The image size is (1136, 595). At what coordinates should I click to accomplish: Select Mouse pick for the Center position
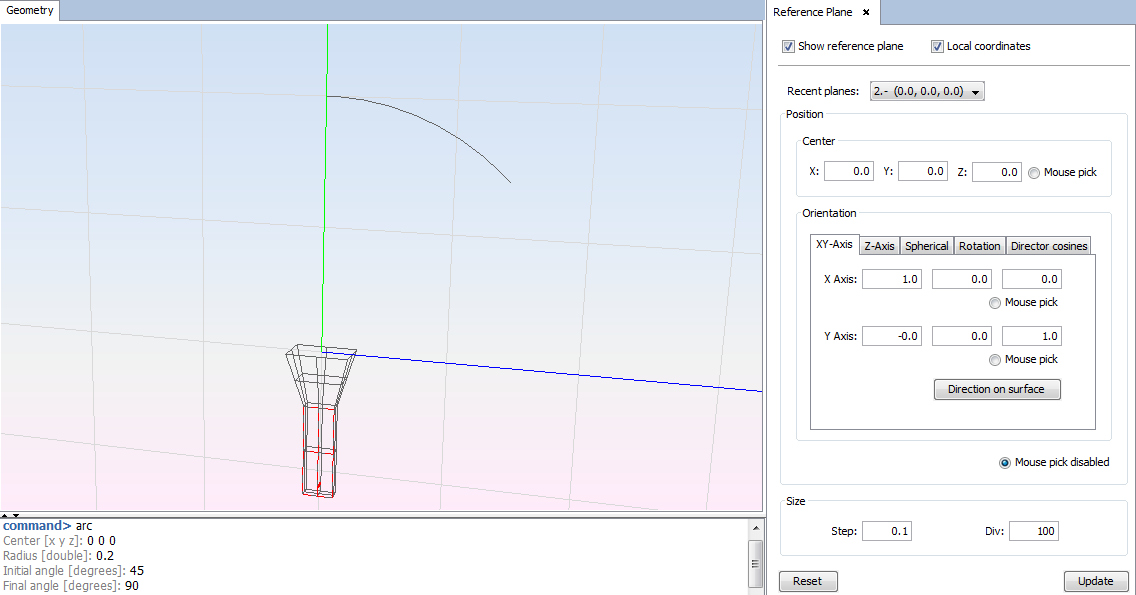pos(1035,171)
